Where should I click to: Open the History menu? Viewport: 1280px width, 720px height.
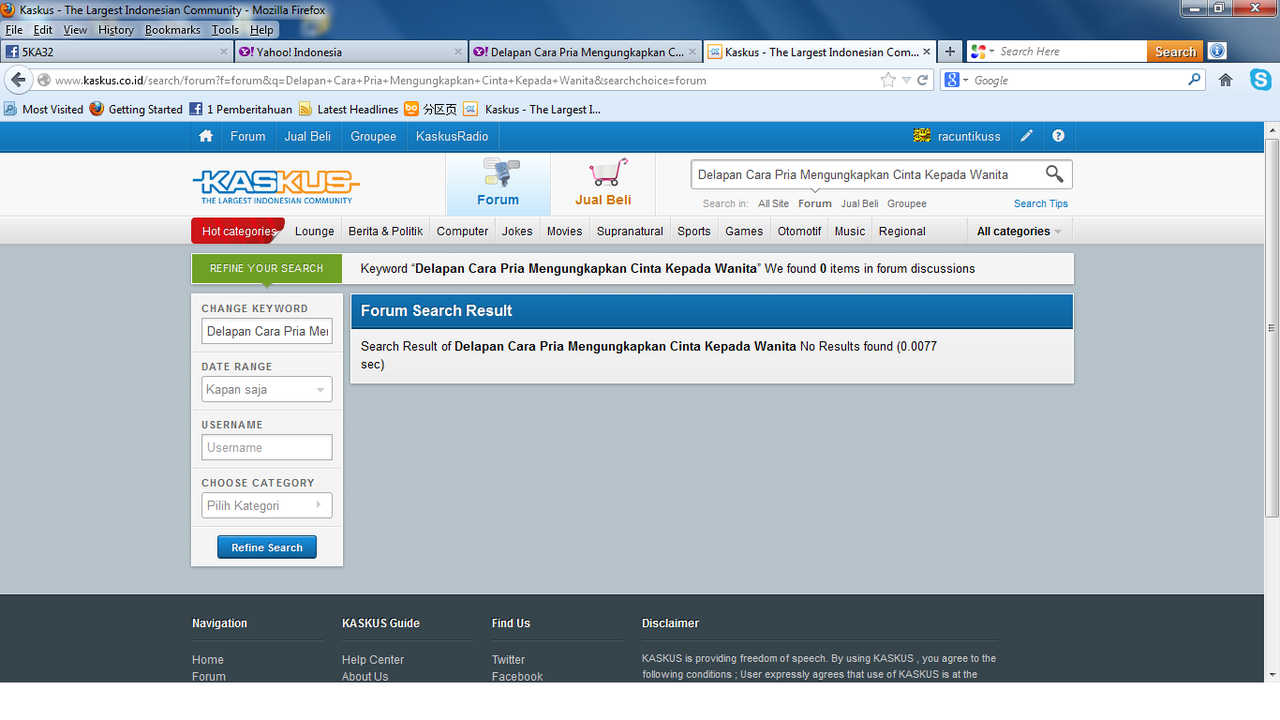pos(116,30)
